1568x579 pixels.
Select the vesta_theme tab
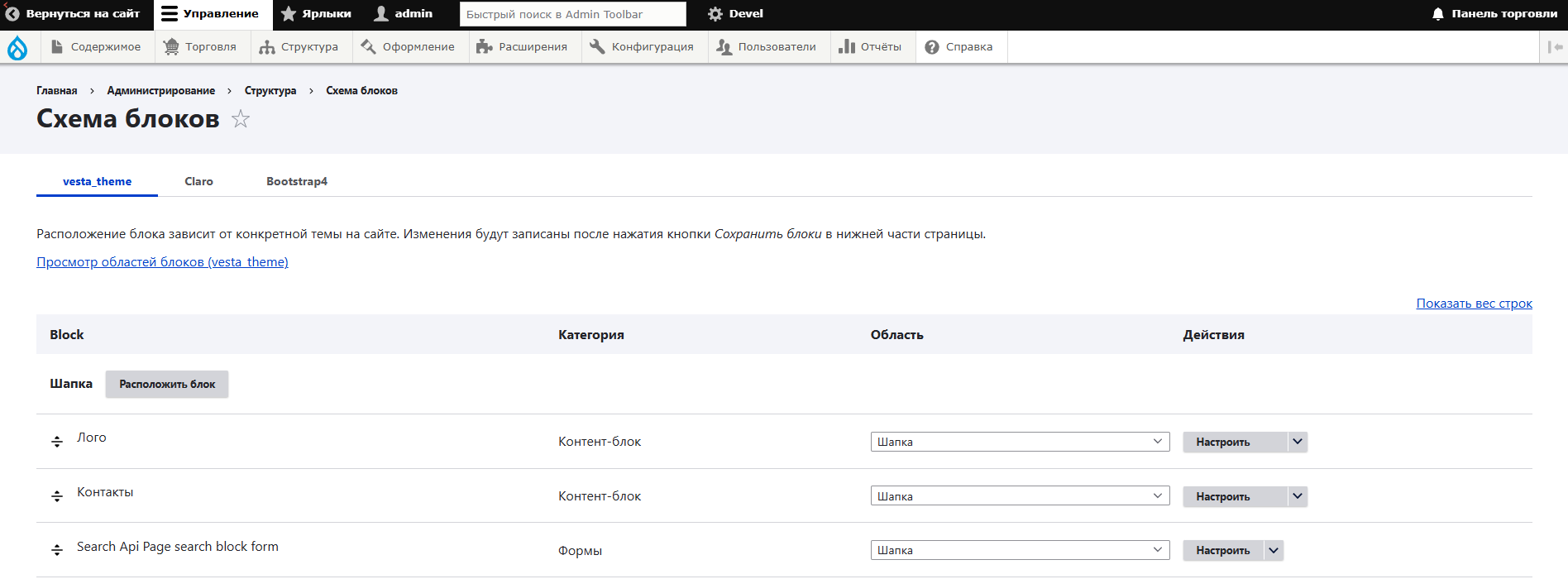click(x=97, y=181)
